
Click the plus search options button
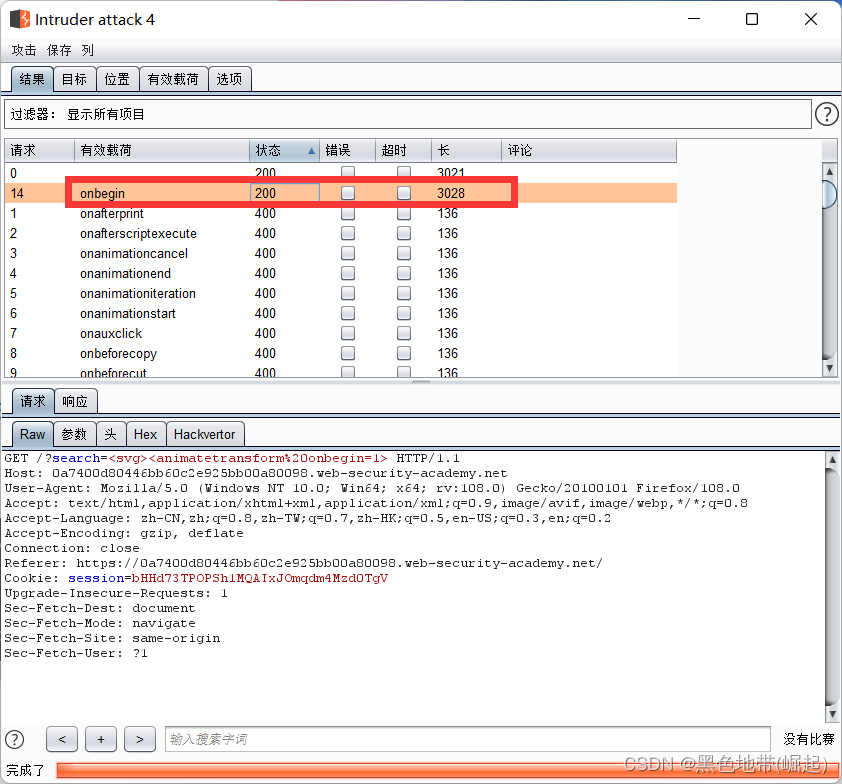(101, 739)
